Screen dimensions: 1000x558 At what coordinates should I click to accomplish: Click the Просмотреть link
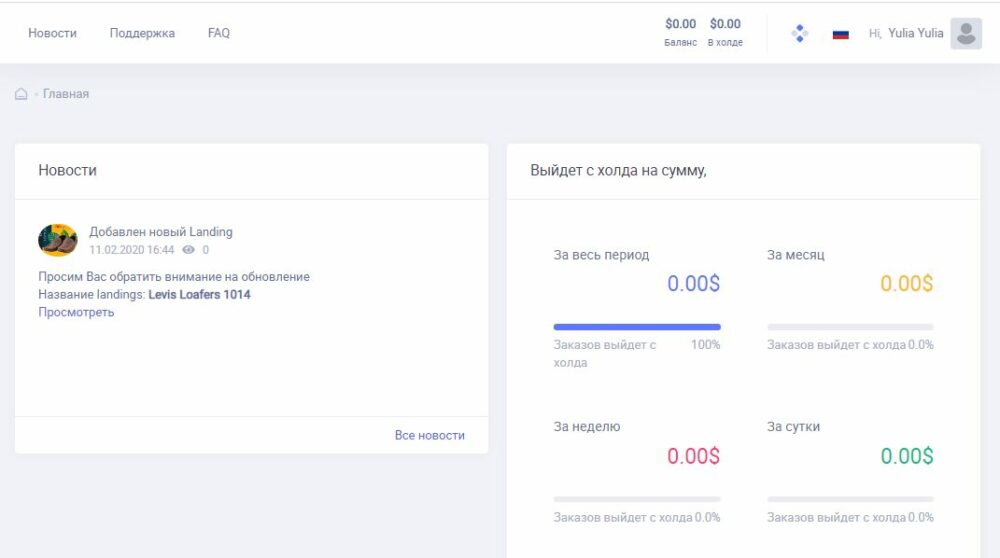click(76, 312)
